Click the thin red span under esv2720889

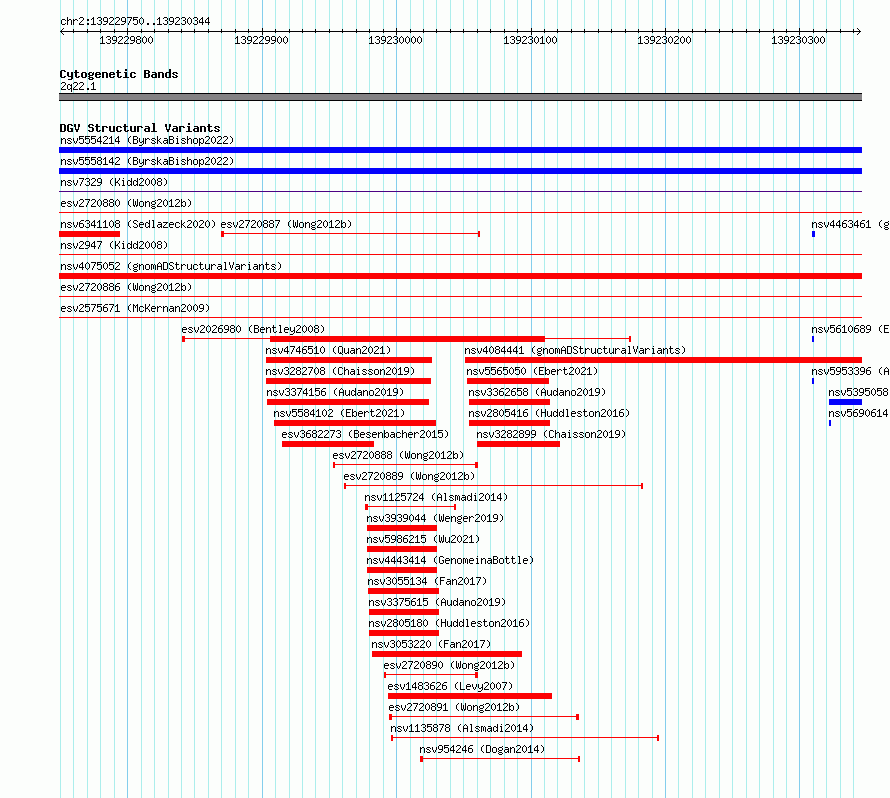point(493,486)
